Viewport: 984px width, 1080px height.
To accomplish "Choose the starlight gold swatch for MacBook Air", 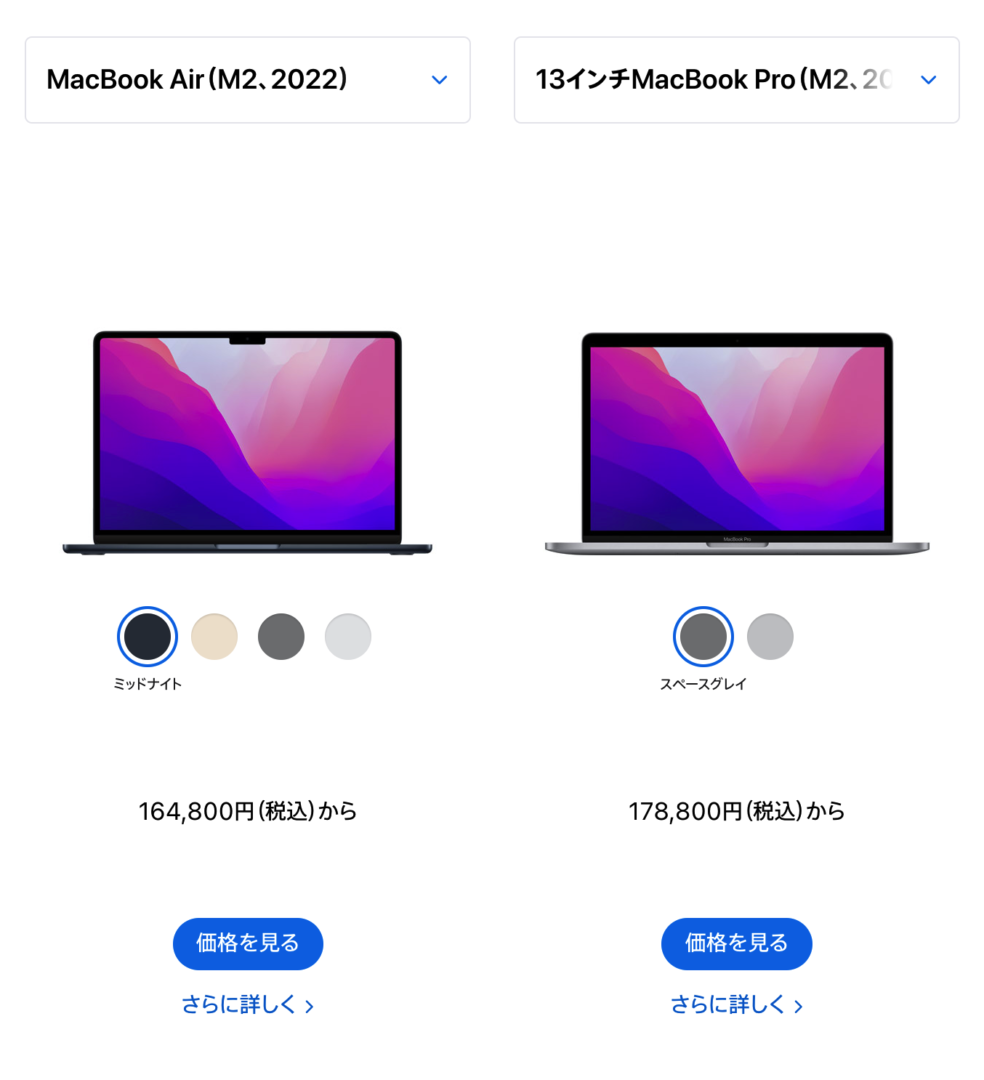I will tap(214, 636).
